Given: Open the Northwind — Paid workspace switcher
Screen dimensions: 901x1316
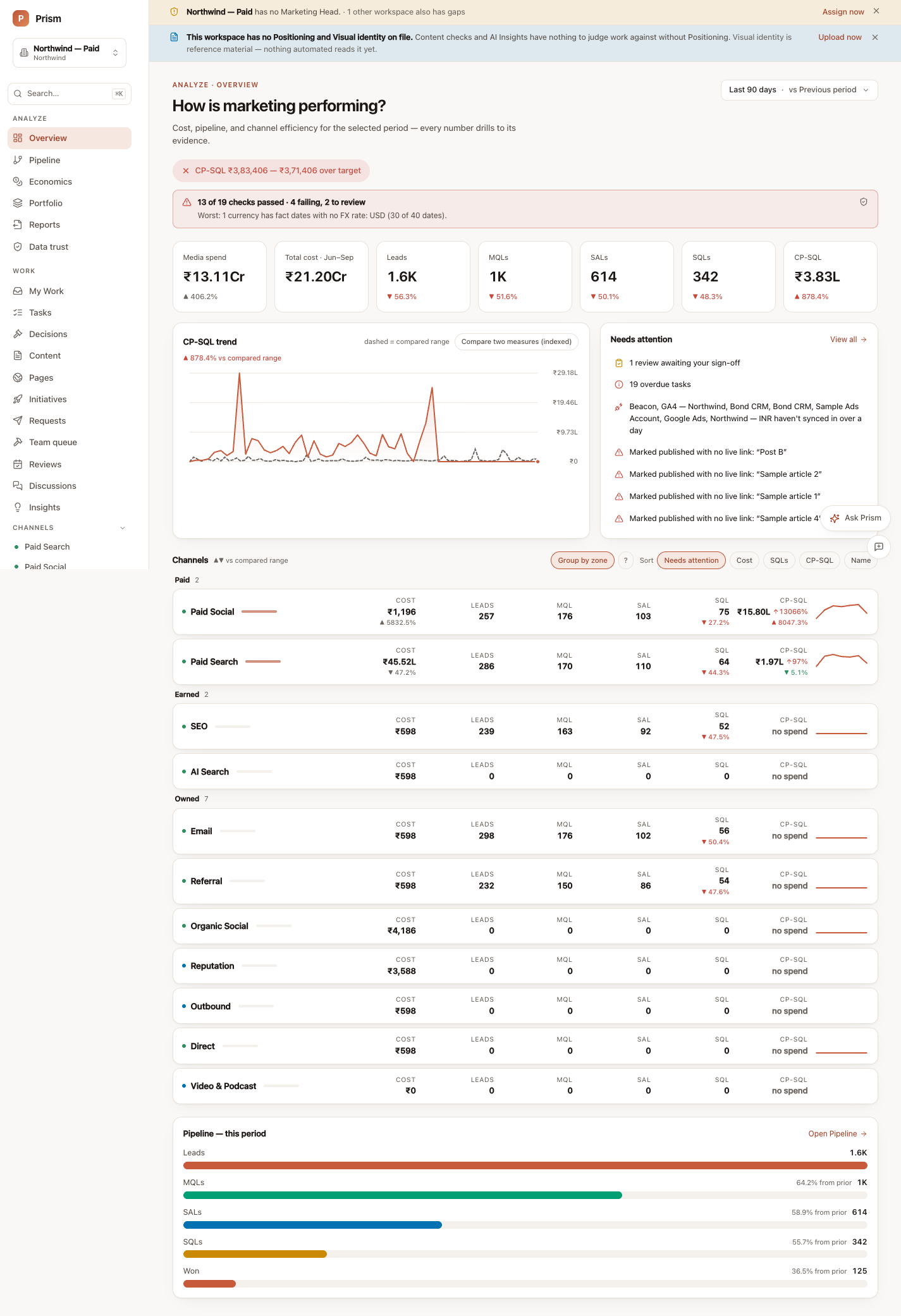Looking at the screenshot, I should tap(70, 52).
